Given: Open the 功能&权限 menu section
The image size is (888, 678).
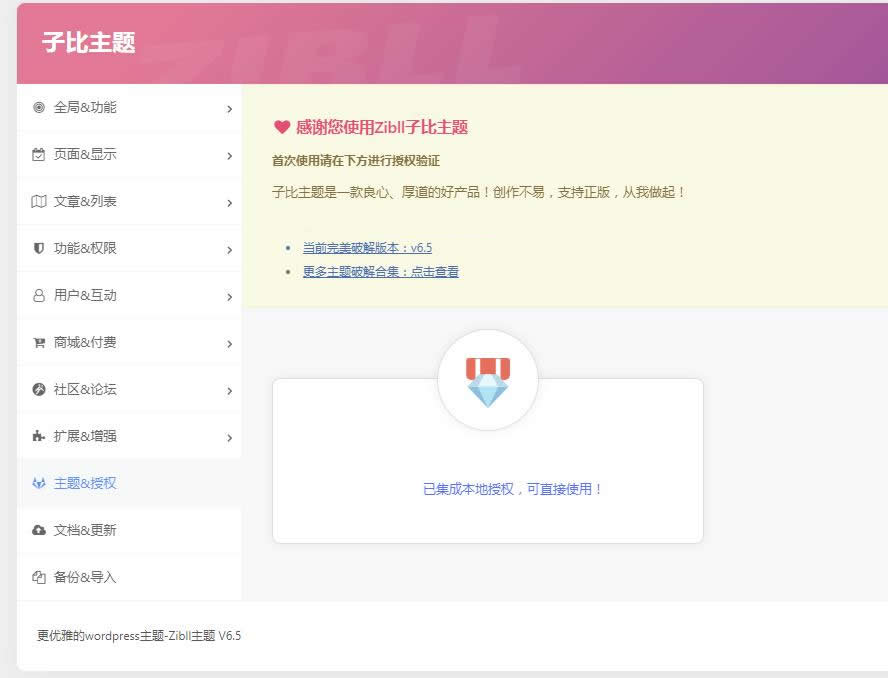Looking at the screenshot, I should click(130, 249).
